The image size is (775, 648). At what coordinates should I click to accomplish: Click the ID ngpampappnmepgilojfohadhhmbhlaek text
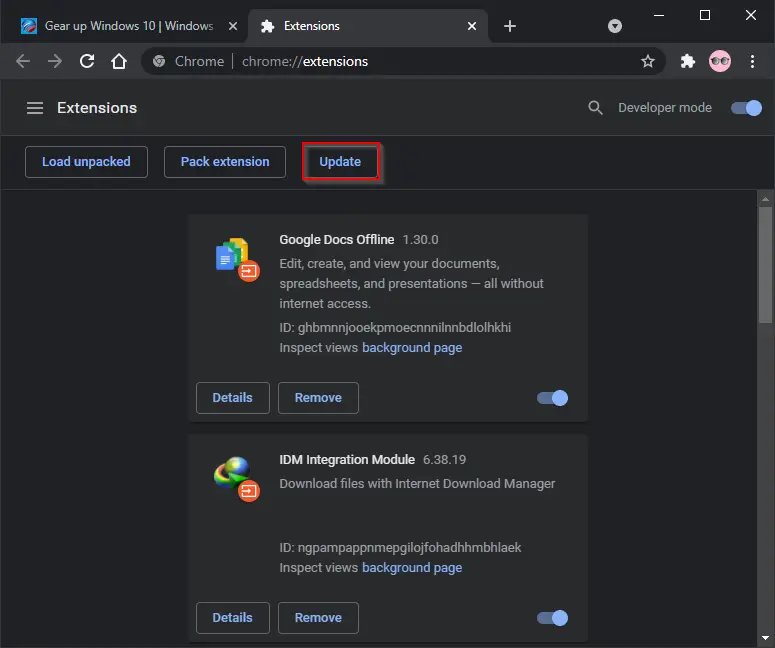tap(400, 548)
